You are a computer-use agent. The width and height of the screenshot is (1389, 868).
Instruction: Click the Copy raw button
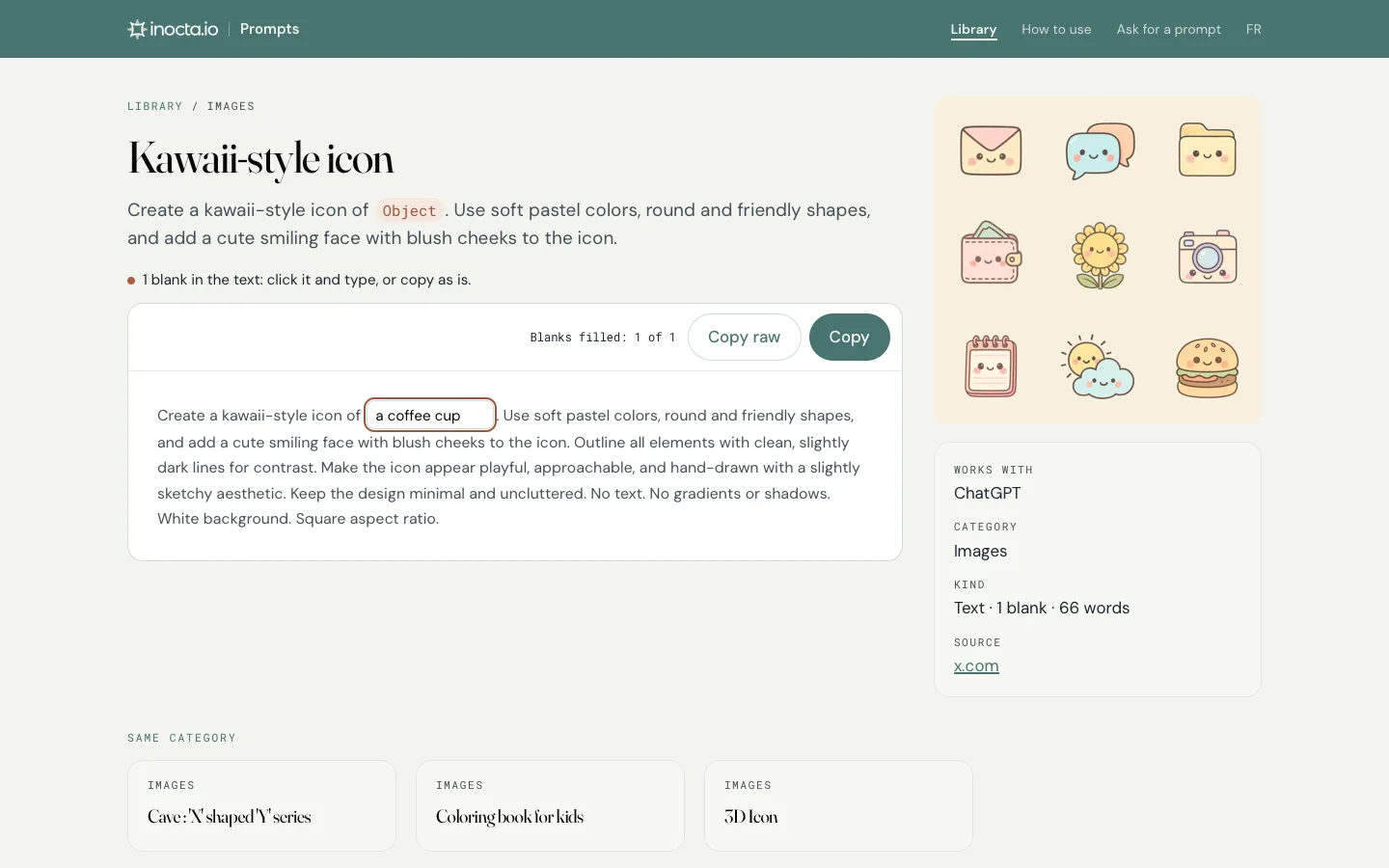click(744, 337)
